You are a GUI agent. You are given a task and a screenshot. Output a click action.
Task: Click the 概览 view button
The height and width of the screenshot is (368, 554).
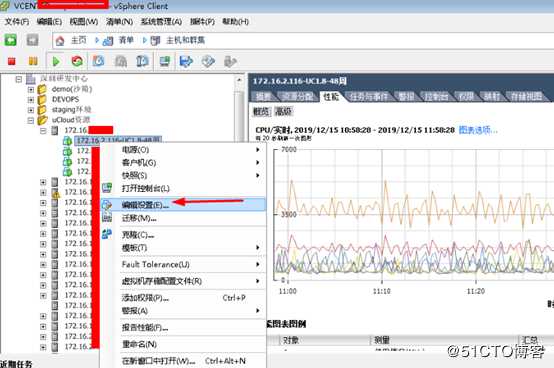click(x=261, y=112)
